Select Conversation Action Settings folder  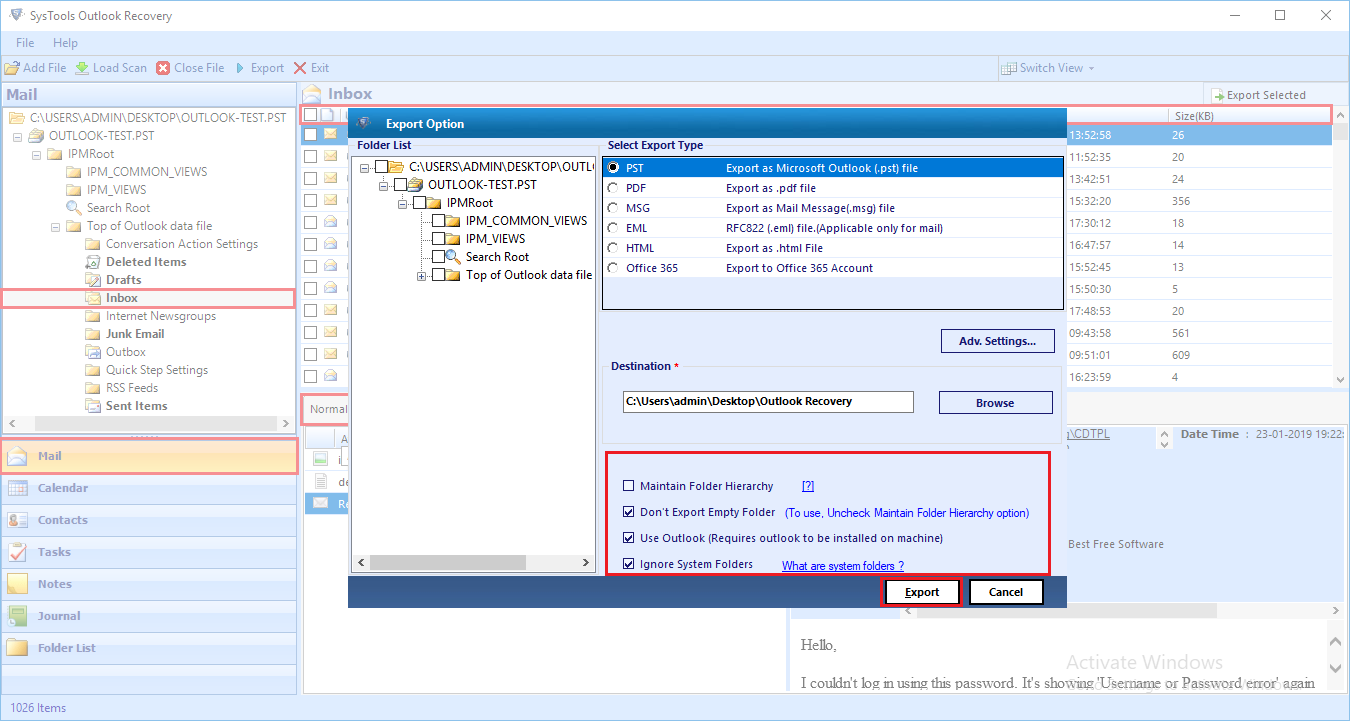[182, 244]
